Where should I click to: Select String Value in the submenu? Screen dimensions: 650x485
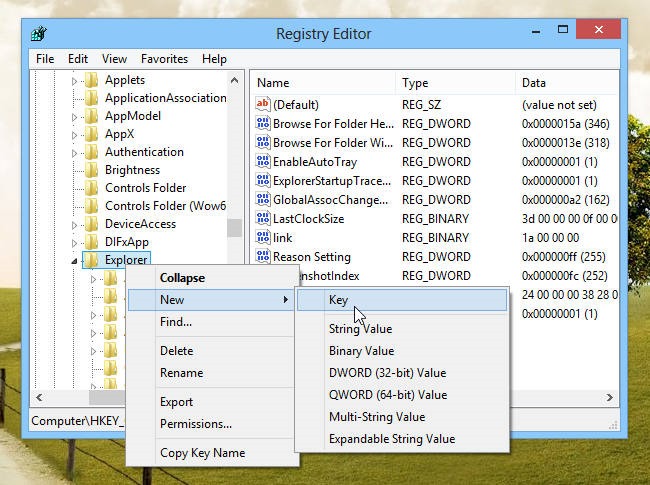pyautogui.click(x=402, y=329)
